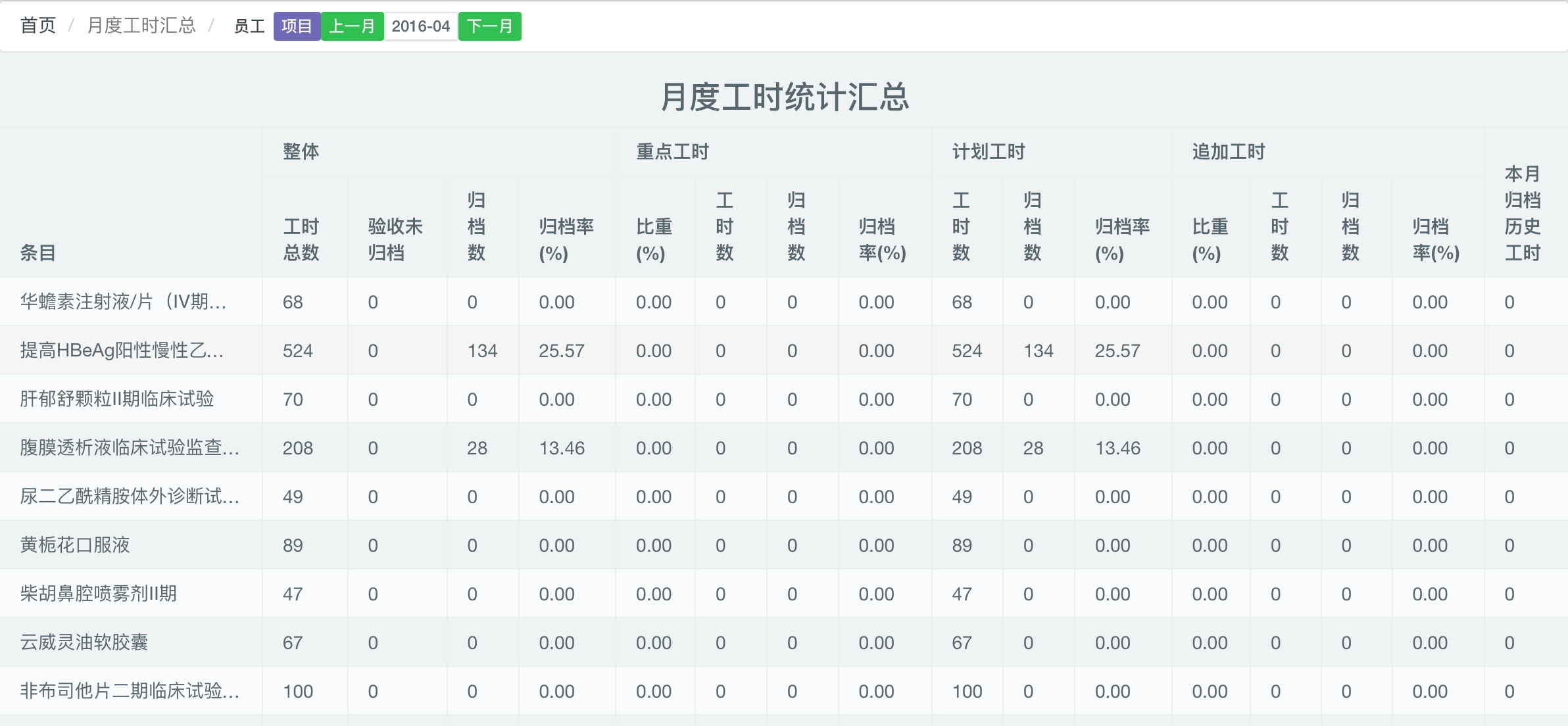Select row 非布司他片二期临床试验...
This screenshot has width=1568, height=726.
784,691
